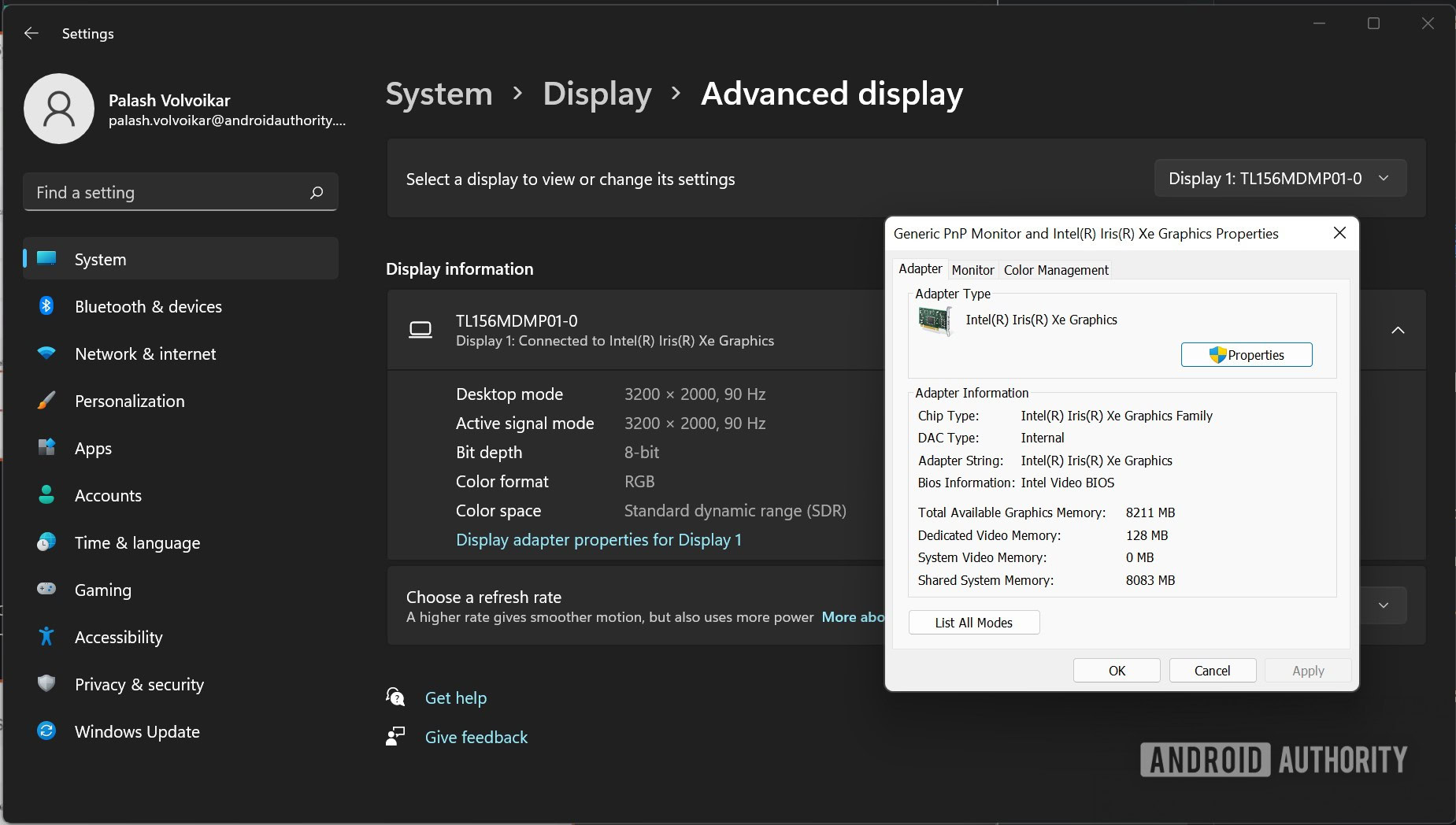Select the Accessibility figure icon
Screen dimensions: 1456x825
coord(46,636)
